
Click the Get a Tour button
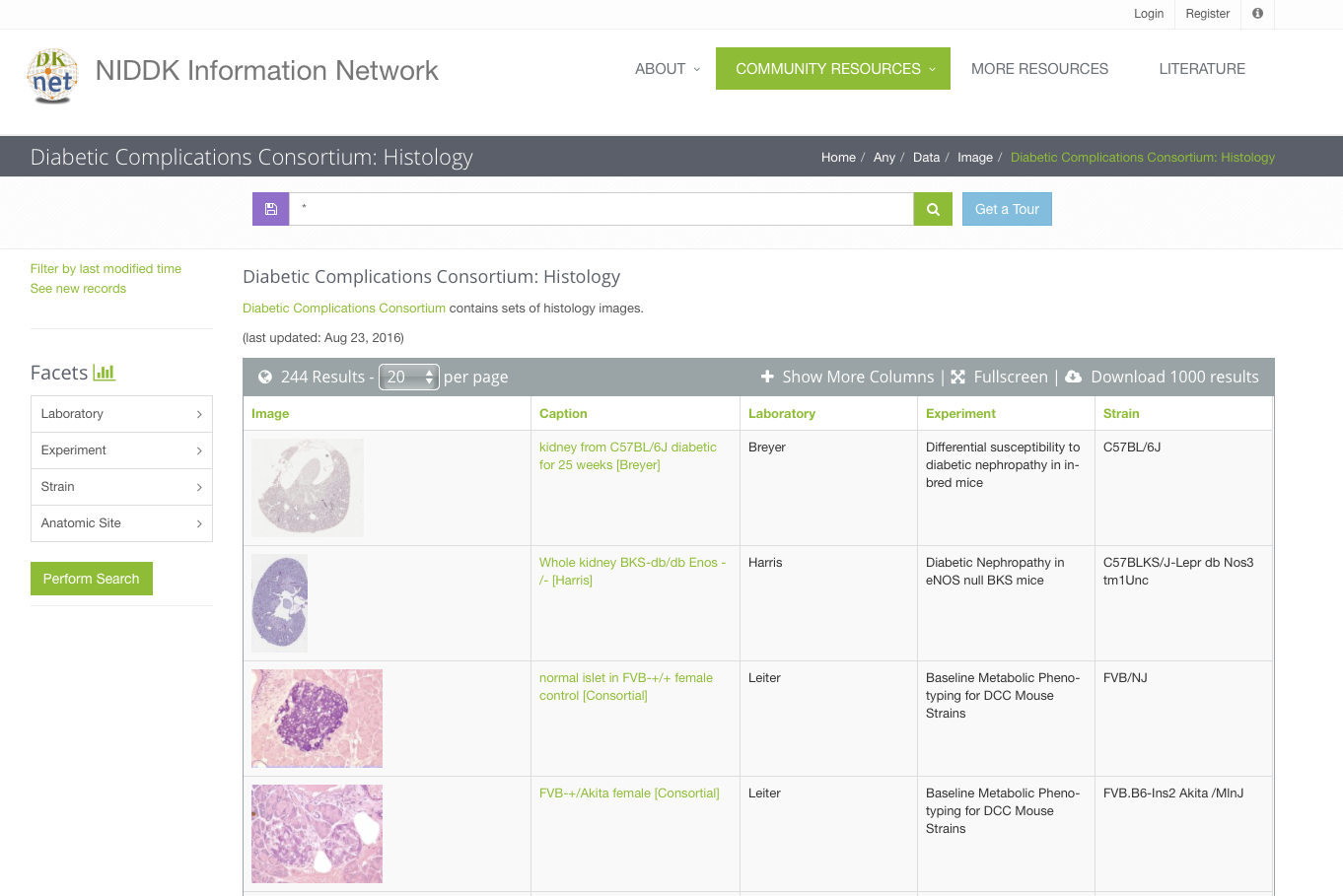pyautogui.click(x=1007, y=209)
